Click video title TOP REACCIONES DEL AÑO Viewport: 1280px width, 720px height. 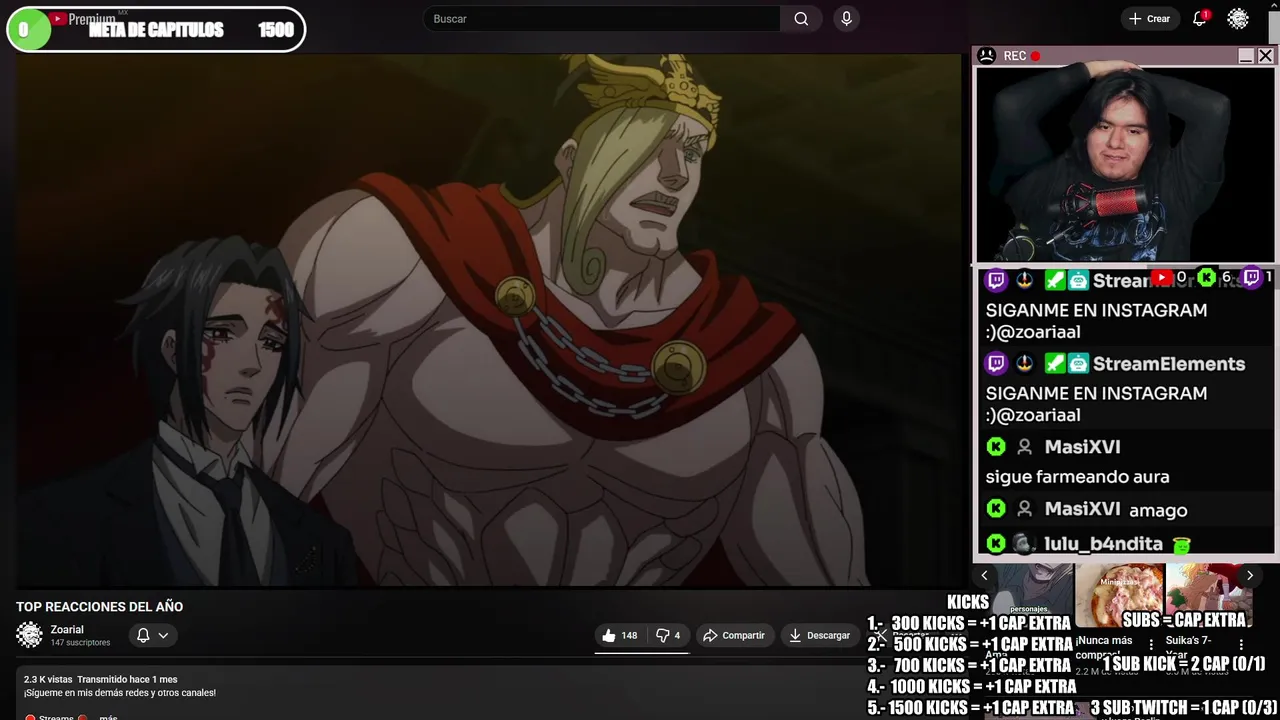(x=99, y=607)
